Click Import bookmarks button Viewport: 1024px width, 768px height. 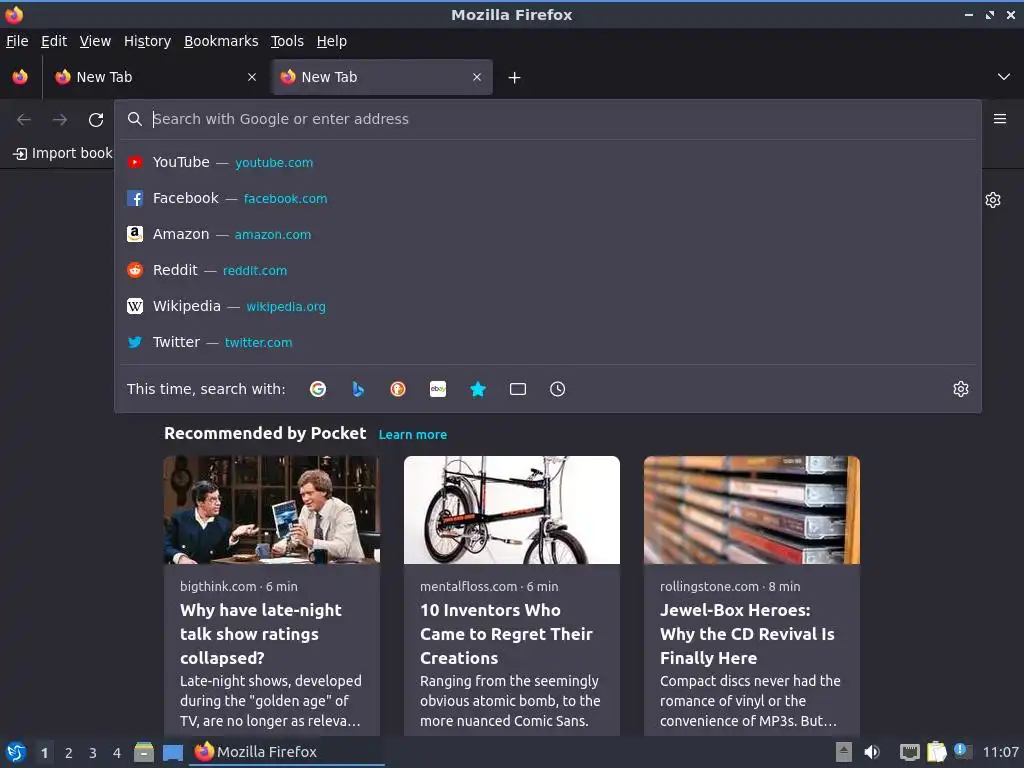(63, 153)
